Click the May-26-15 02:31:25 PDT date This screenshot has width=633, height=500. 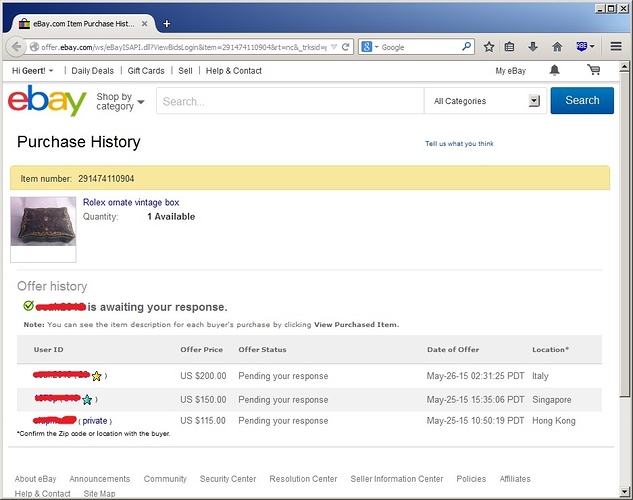click(475, 376)
